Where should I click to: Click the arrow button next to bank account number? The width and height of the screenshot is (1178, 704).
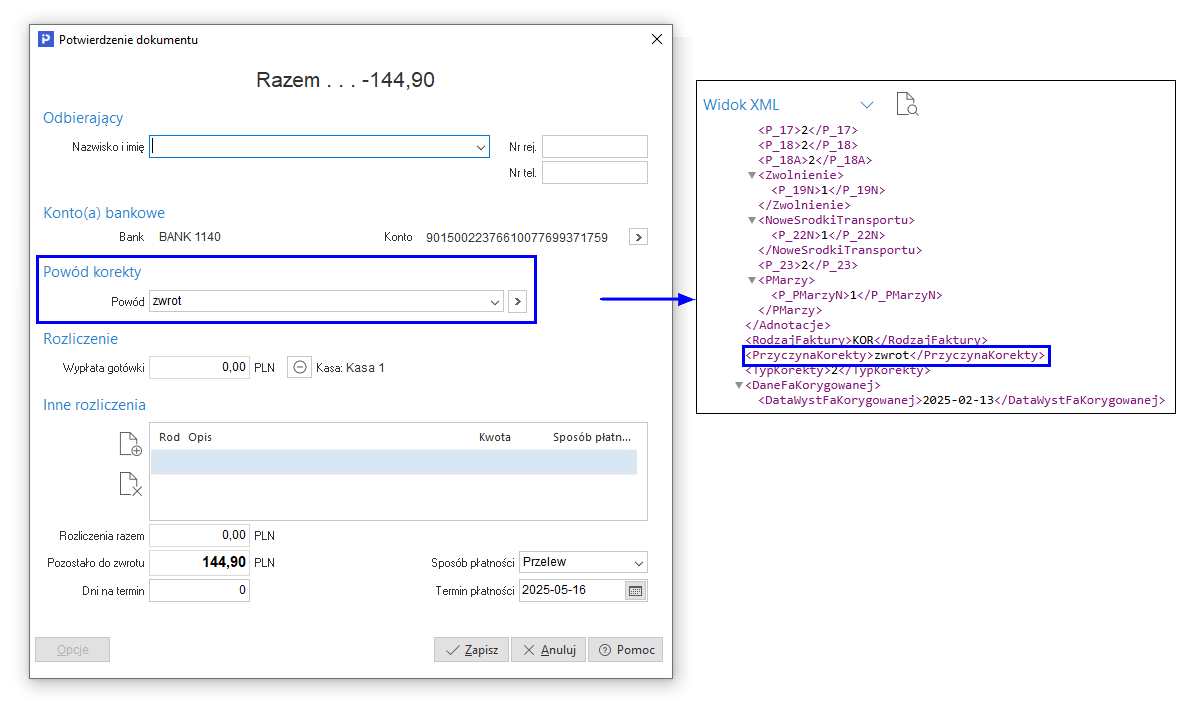(x=639, y=237)
